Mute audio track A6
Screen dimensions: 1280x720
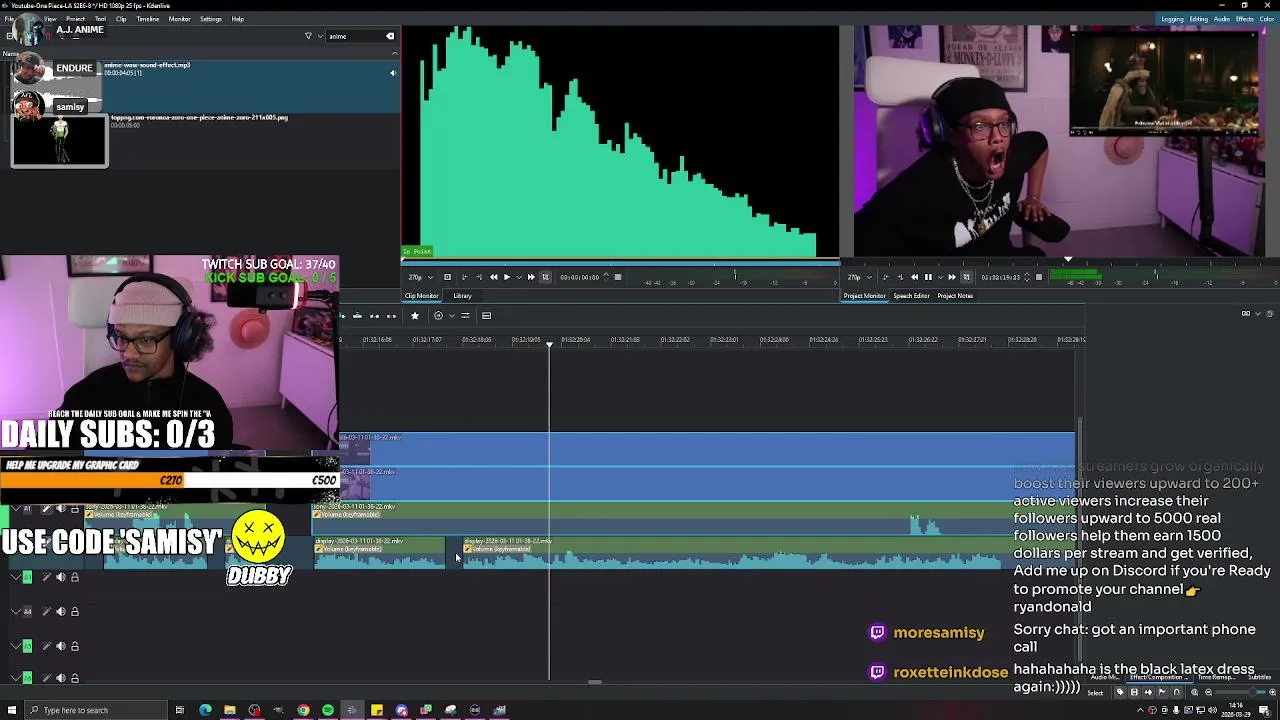click(x=61, y=678)
